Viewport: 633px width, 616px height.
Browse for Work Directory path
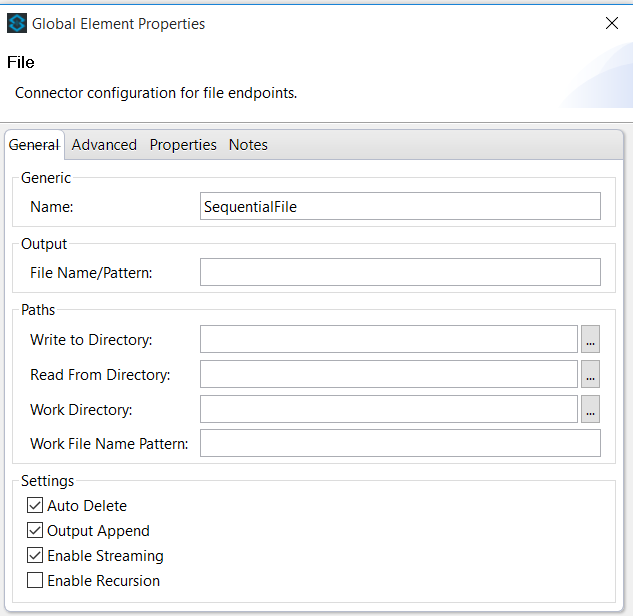pos(590,409)
